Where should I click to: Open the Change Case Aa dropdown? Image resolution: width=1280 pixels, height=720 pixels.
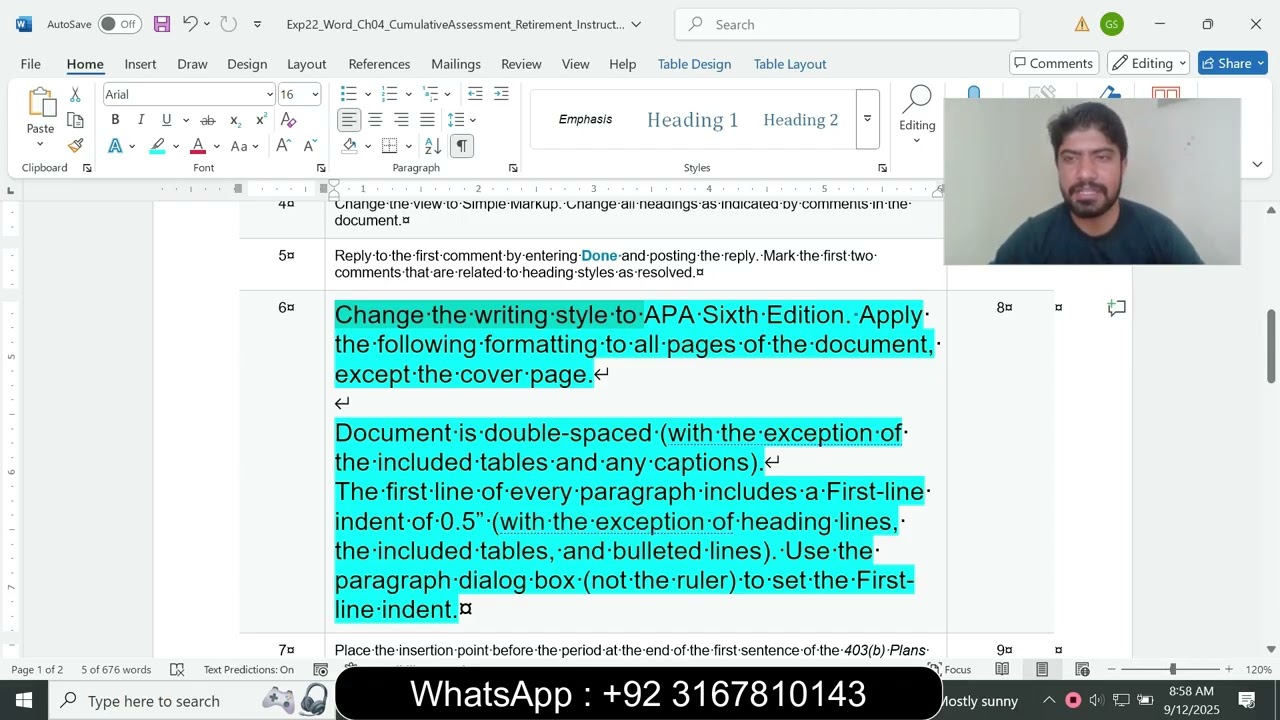(x=243, y=146)
